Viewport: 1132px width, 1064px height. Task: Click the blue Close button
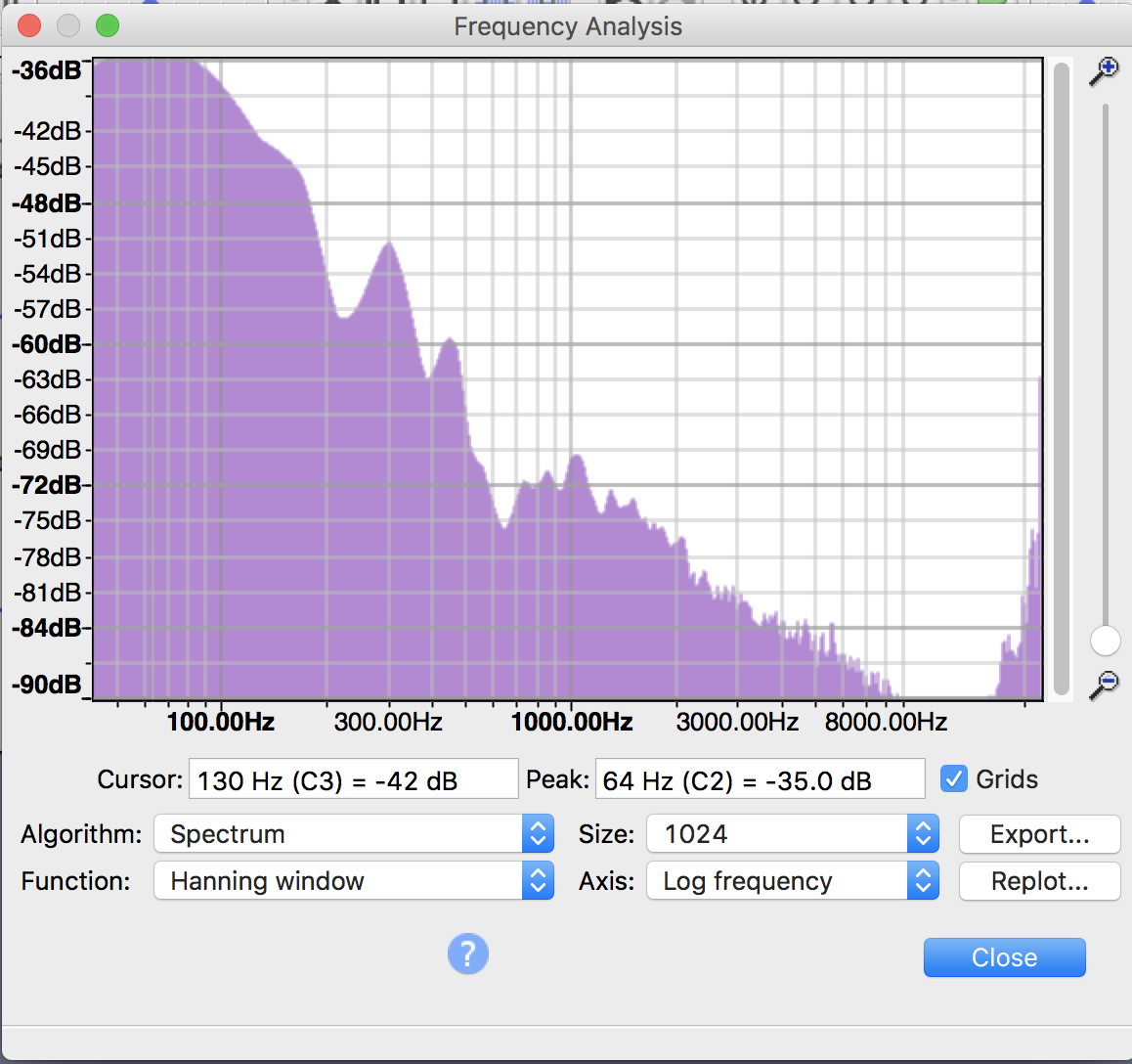(1004, 957)
